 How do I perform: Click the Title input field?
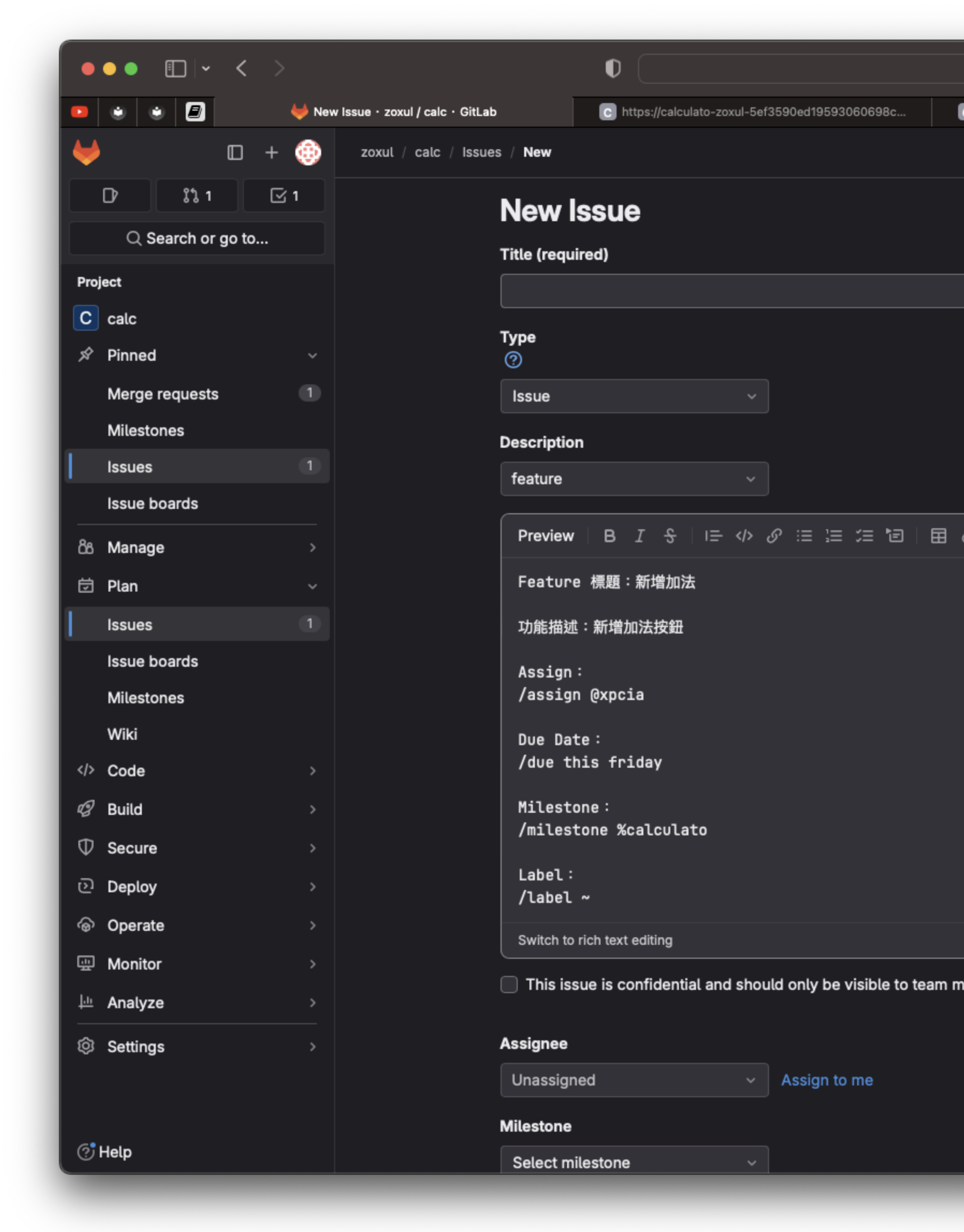coord(731,291)
